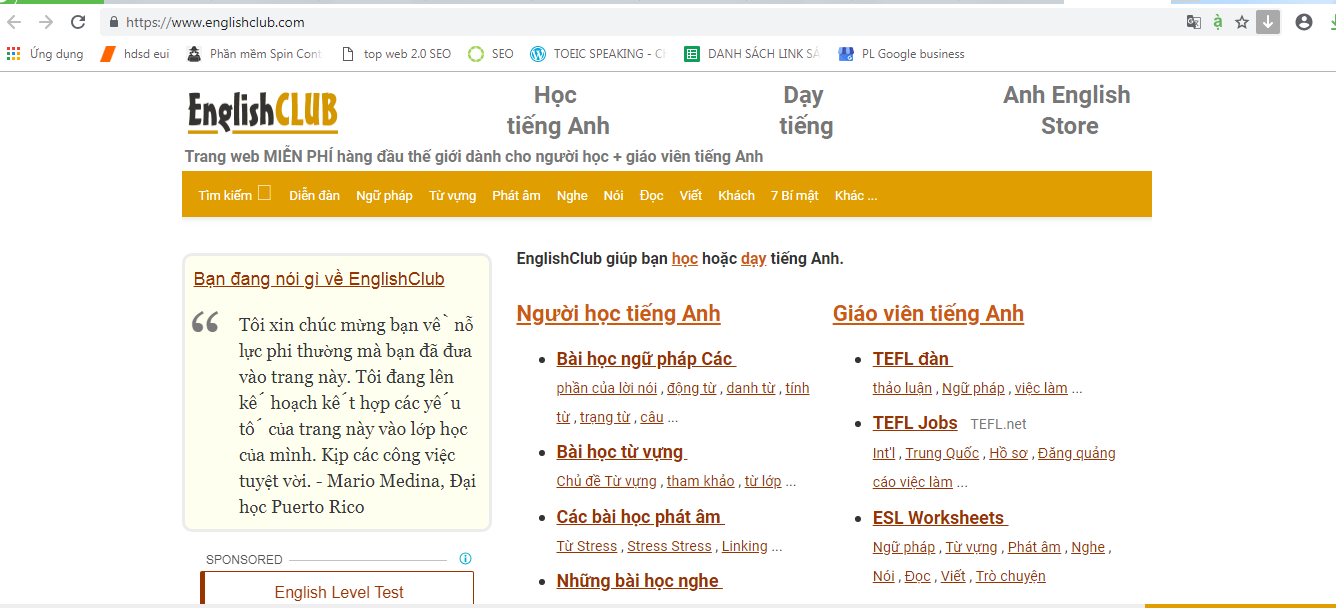Bookmark this page with the star icon
This screenshot has height=608, width=1336.
pyautogui.click(x=1242, y=22)
